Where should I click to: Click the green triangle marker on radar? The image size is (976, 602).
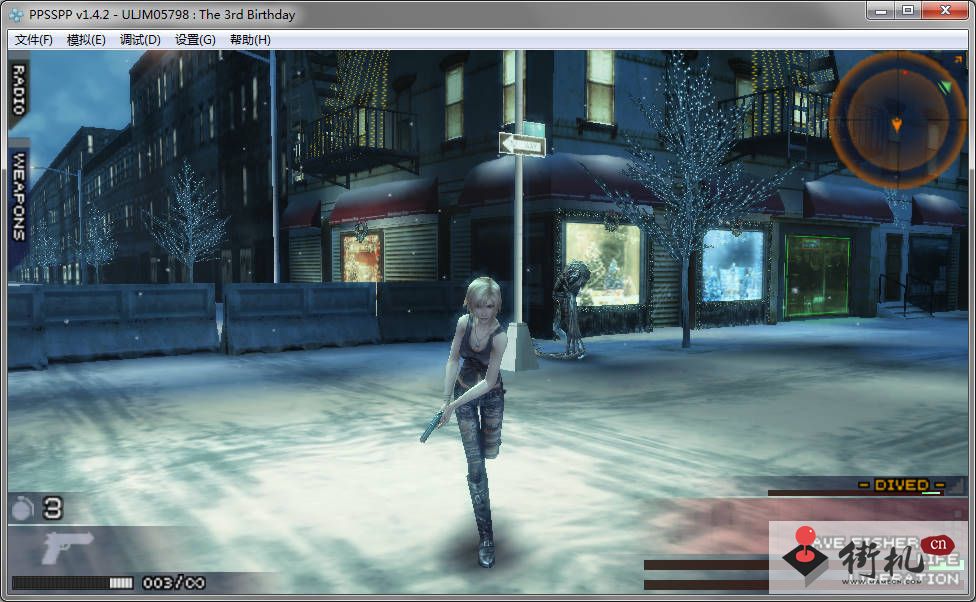pos(945,87)
